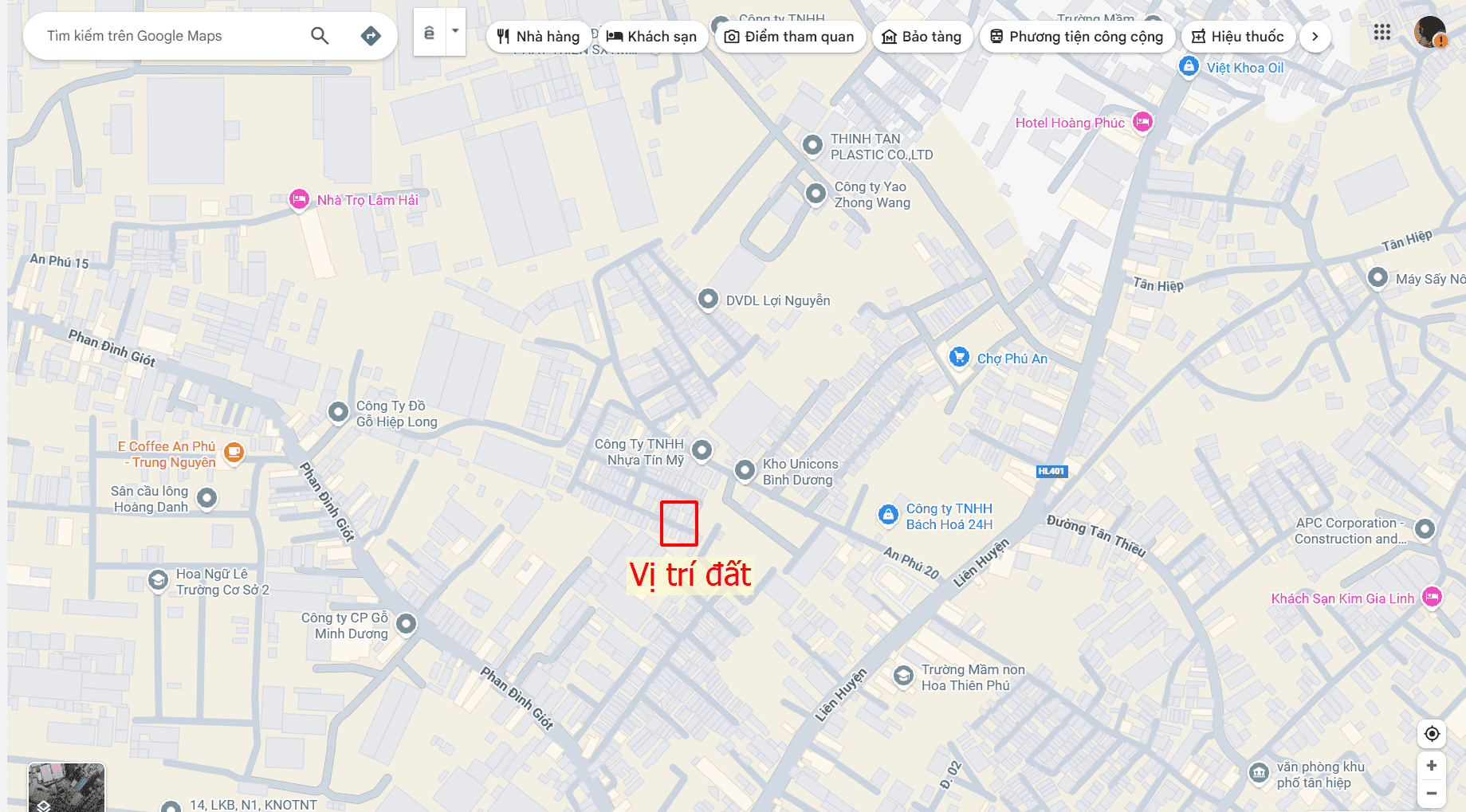Screen dimensions: 1466x812
Task: Click the Chợ Phú An shopping pin
Action: coord(959,357)
